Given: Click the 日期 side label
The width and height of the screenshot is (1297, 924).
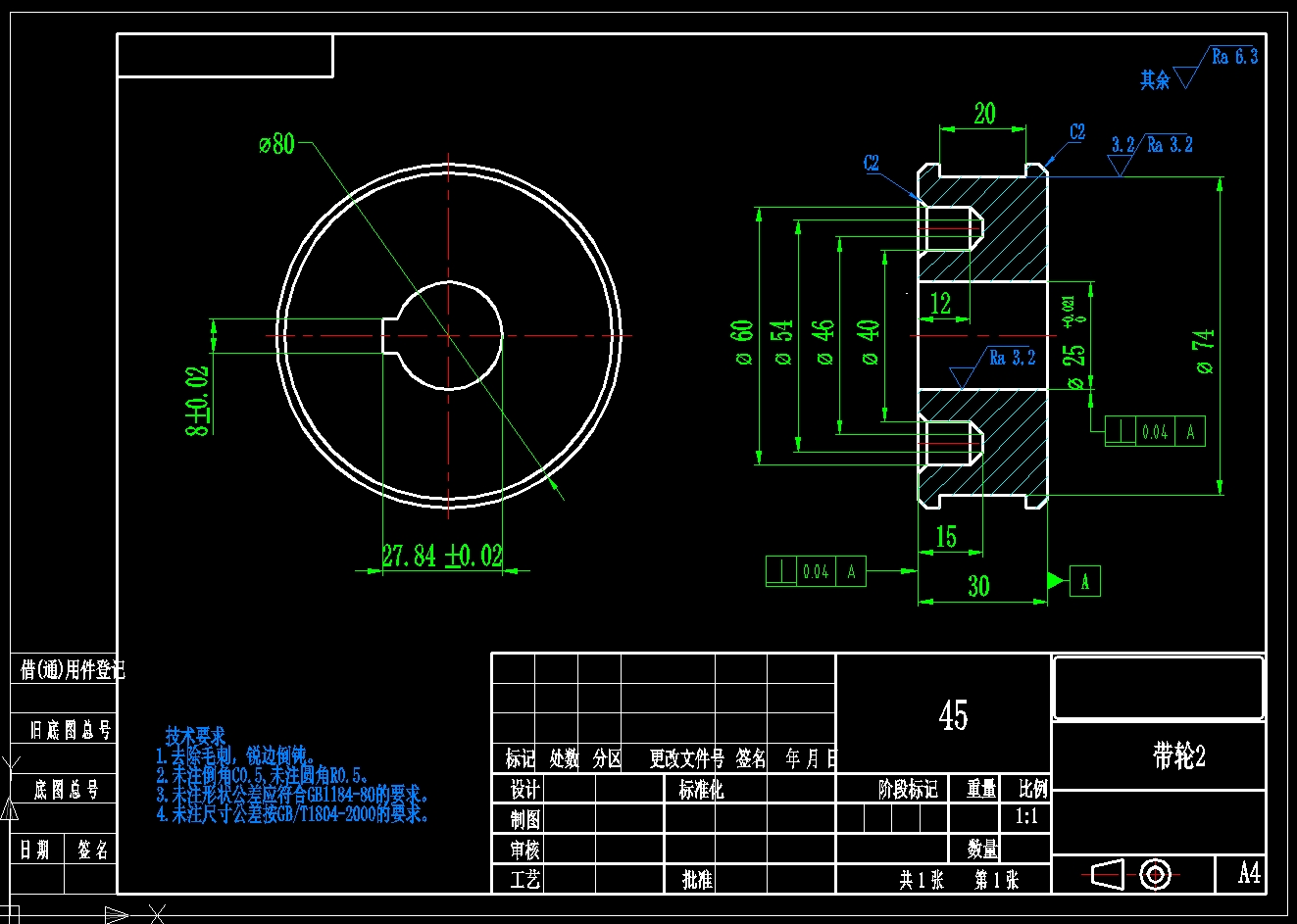Looking at the screenshot, I should tap(35, 850).
